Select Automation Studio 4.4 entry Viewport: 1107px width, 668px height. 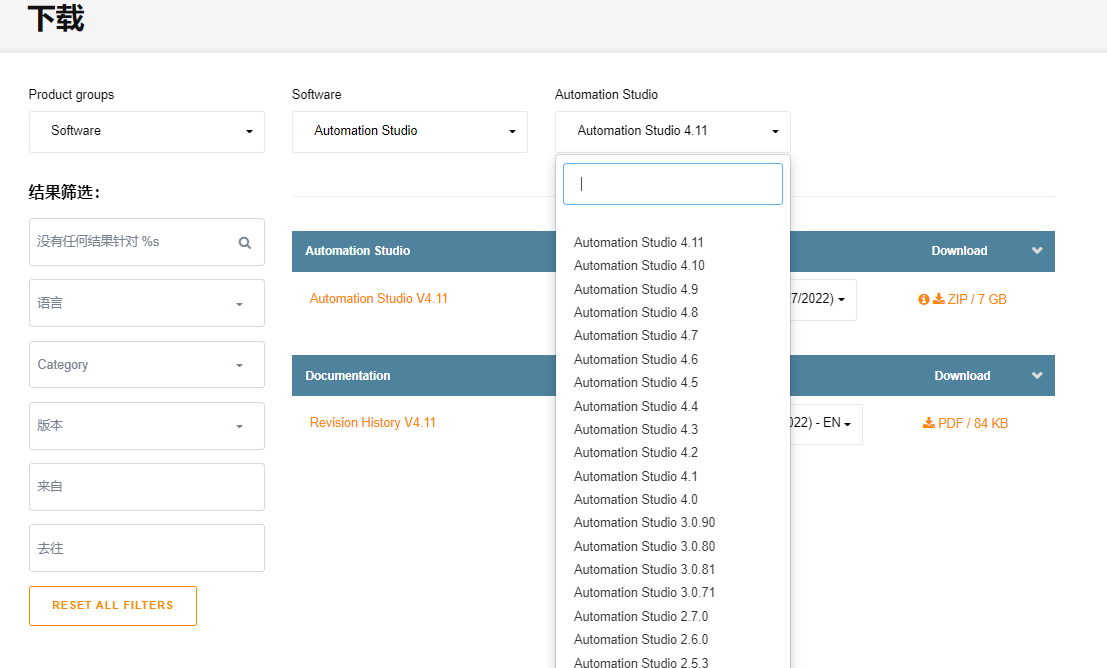635,406
